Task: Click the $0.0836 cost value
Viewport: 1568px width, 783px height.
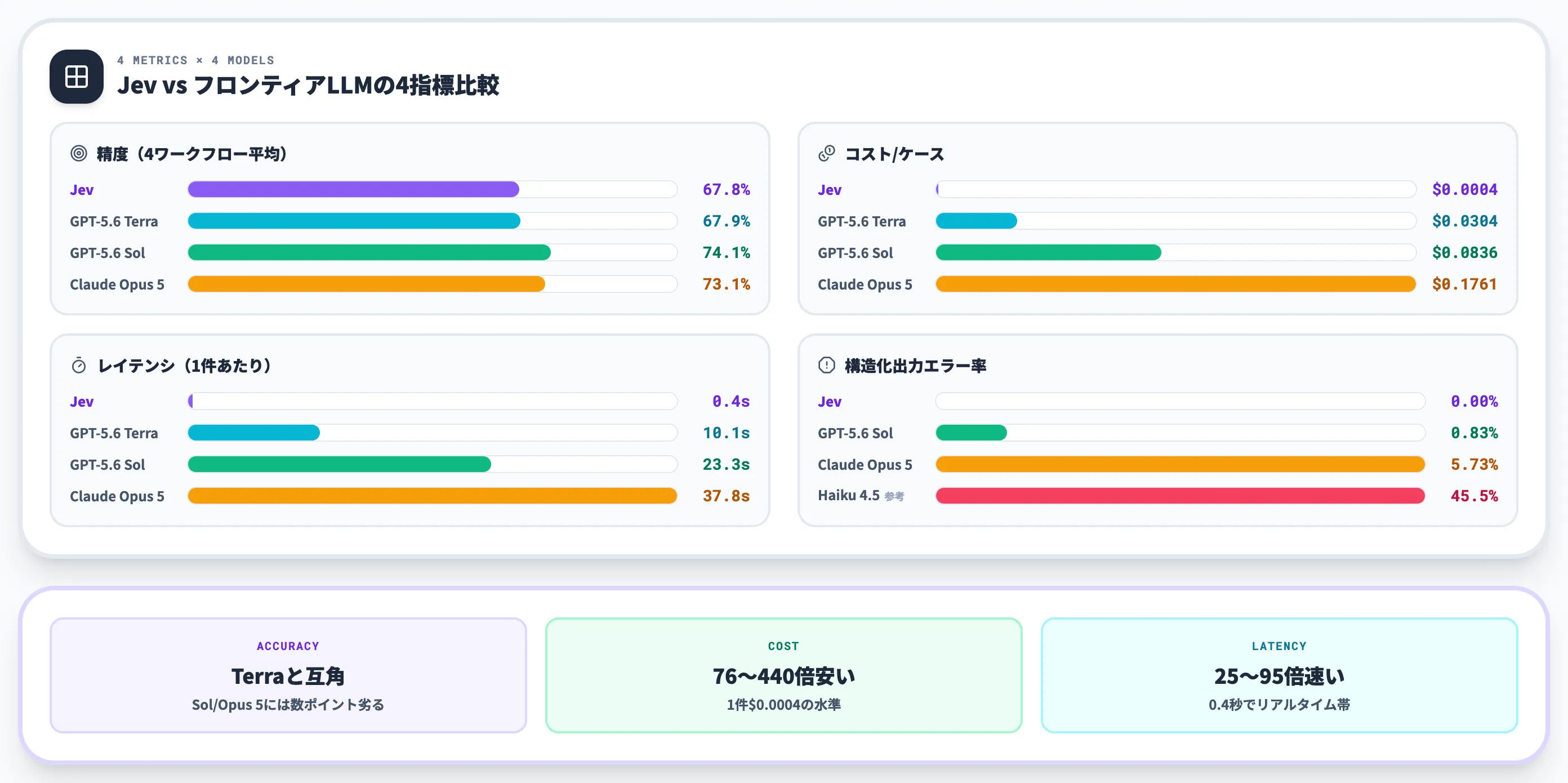Action: [x=1464, y=252]
